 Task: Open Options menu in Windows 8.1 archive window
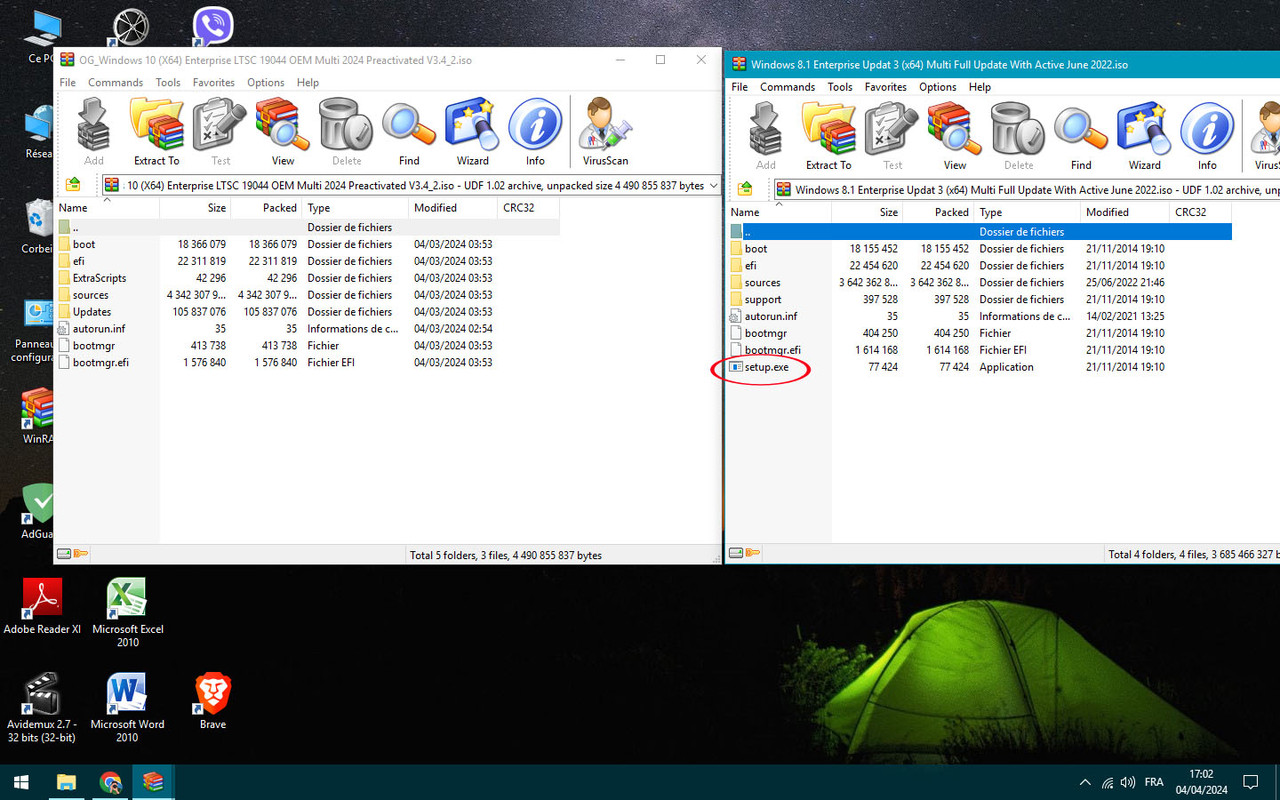pyautogui.click(x=937, y=87)
